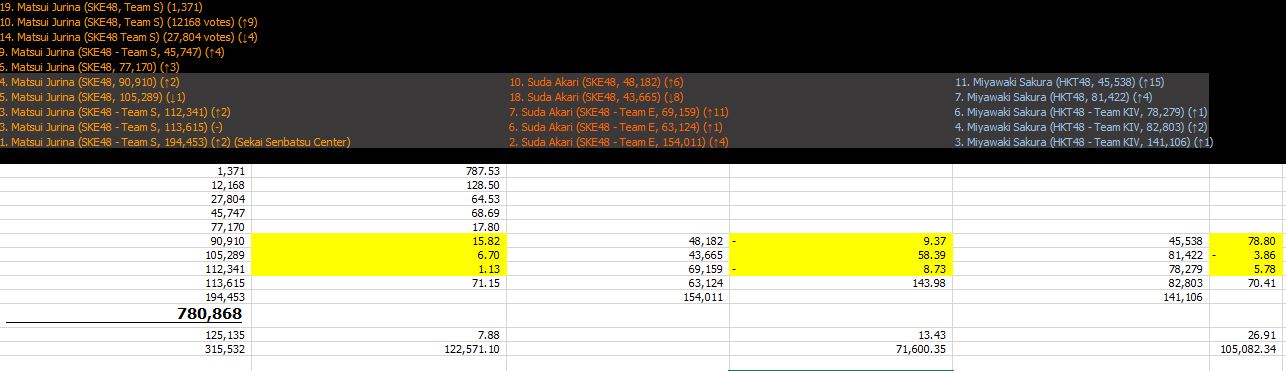Select the cell showing 64.53

[x=378, y=200]
